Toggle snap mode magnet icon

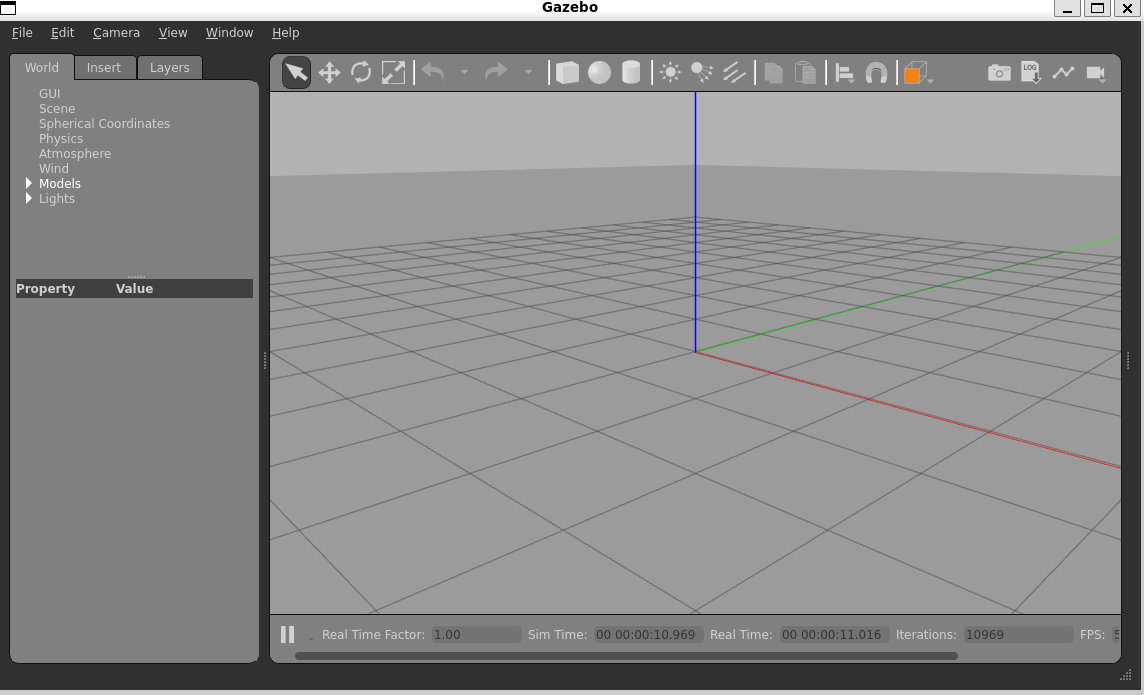[x=876, y=73]
